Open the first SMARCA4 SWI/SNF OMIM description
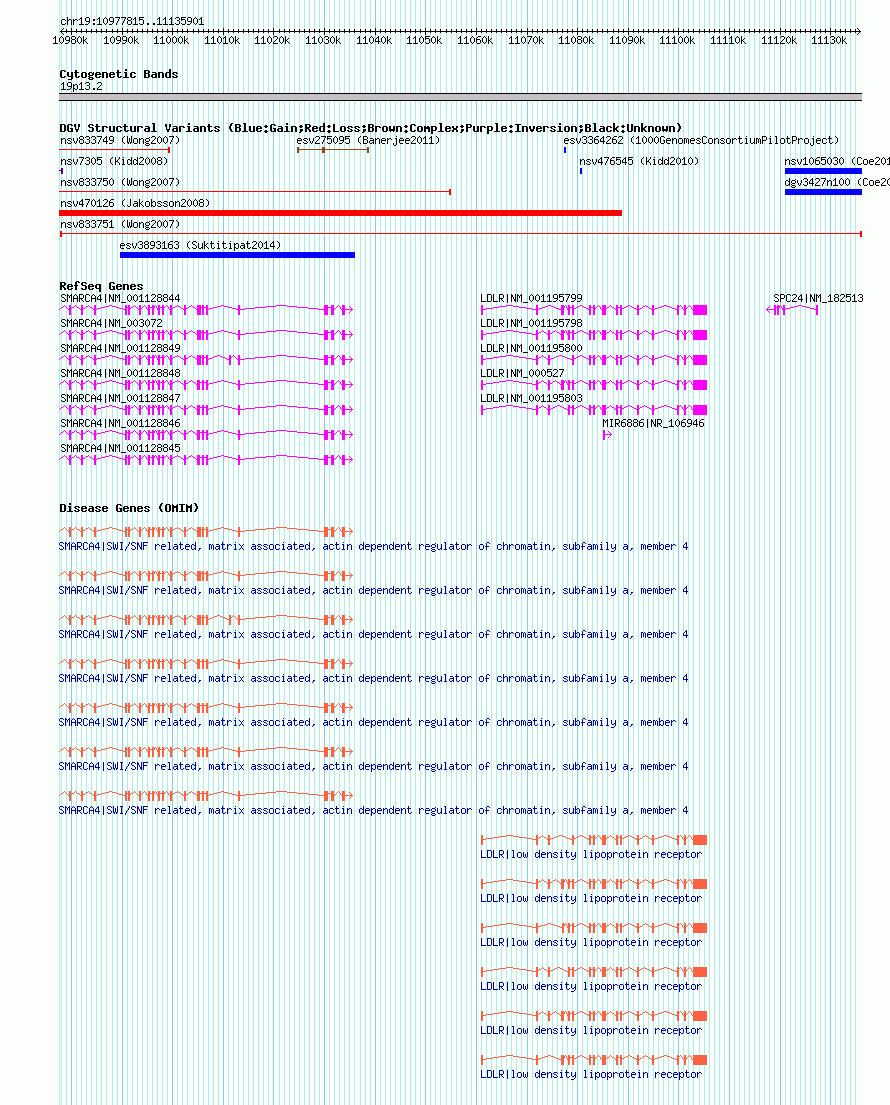The height and width of the screenshot is (1105, 890). coord(373,546)
